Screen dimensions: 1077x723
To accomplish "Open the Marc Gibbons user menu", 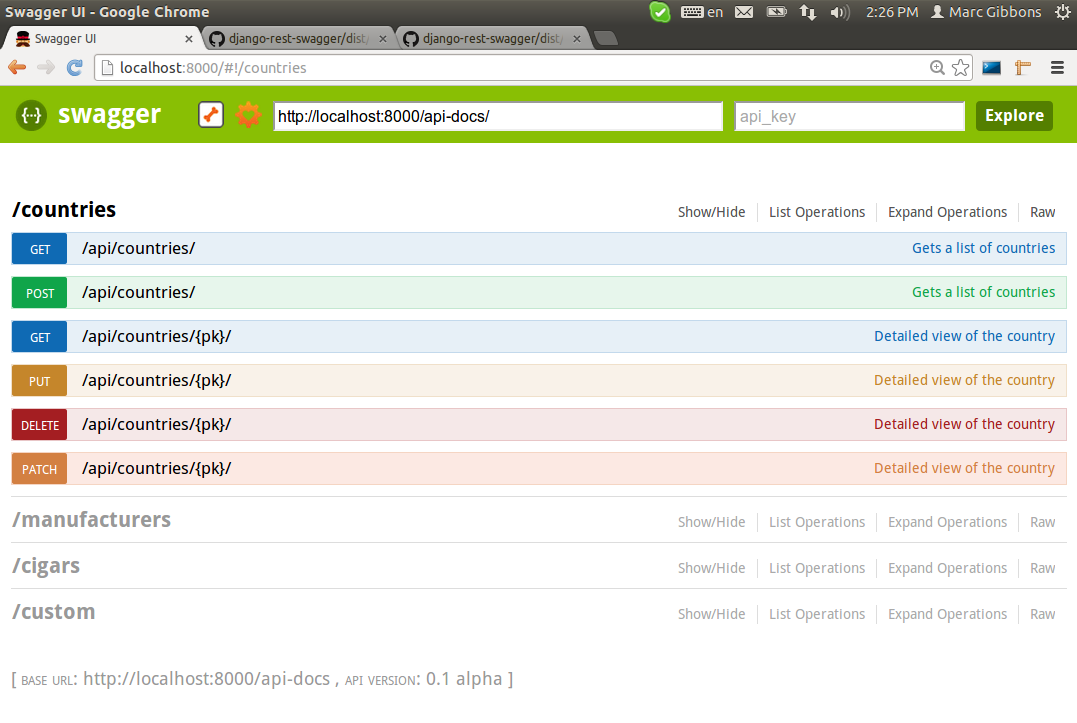I will point(986,12).
